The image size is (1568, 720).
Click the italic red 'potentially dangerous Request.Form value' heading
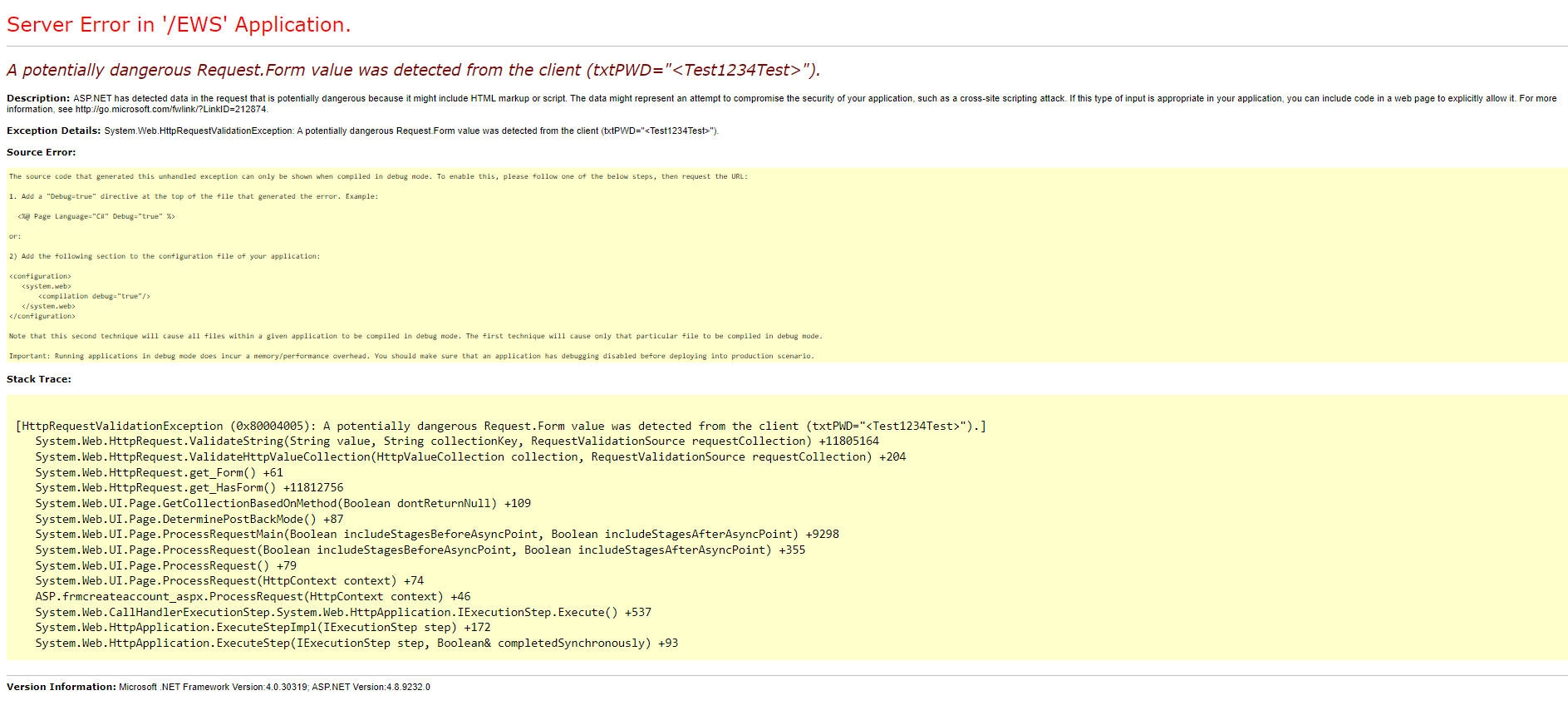coord(414,70)
